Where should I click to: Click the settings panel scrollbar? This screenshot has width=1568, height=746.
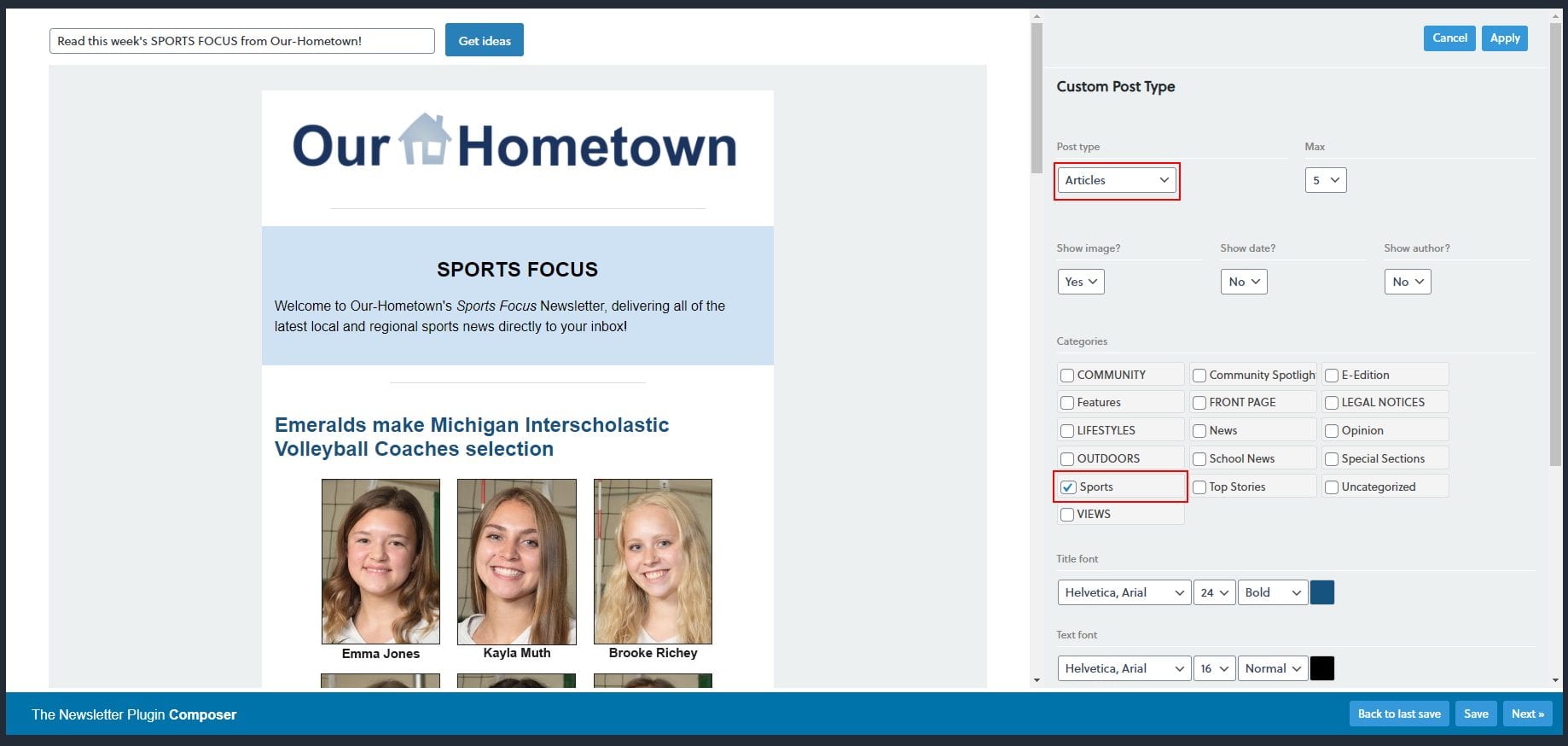pos(1556,243)
